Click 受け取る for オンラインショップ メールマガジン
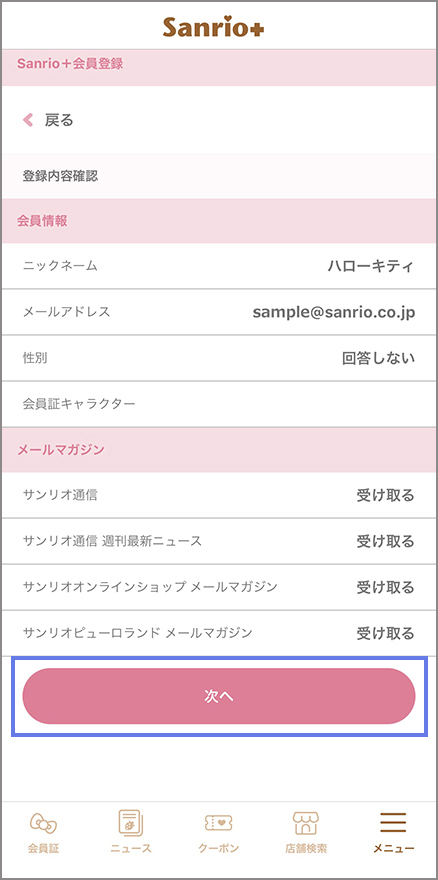Image resolution: width=438 pixels, height=880 pixels. pyautogui.click(x=386, y=587)
